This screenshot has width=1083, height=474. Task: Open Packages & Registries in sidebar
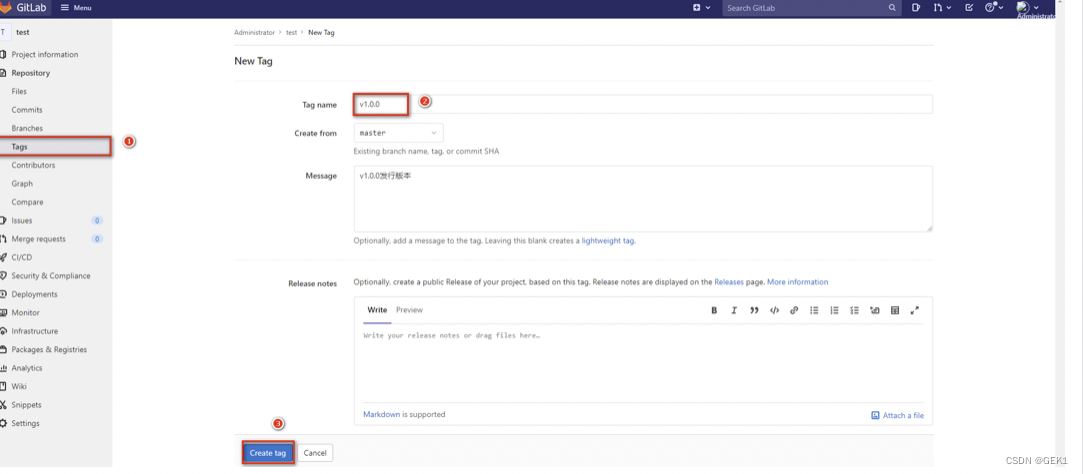click(49, 350)
